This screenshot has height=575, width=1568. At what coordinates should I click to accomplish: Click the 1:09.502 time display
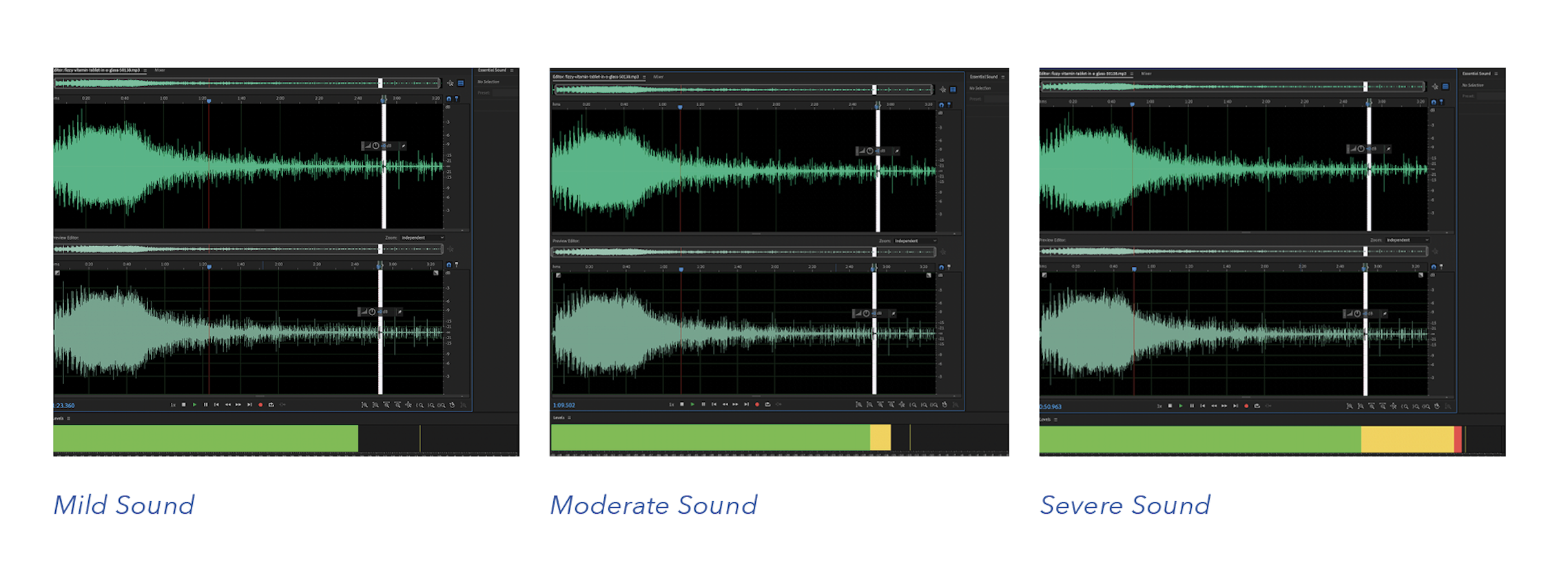point(564,405)
